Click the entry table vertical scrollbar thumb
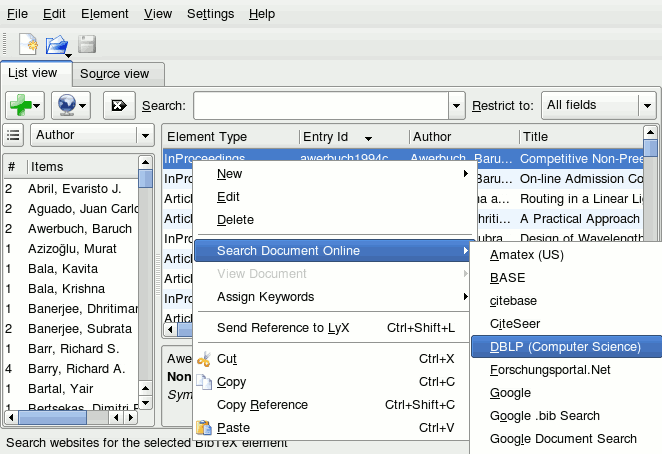 651,148
